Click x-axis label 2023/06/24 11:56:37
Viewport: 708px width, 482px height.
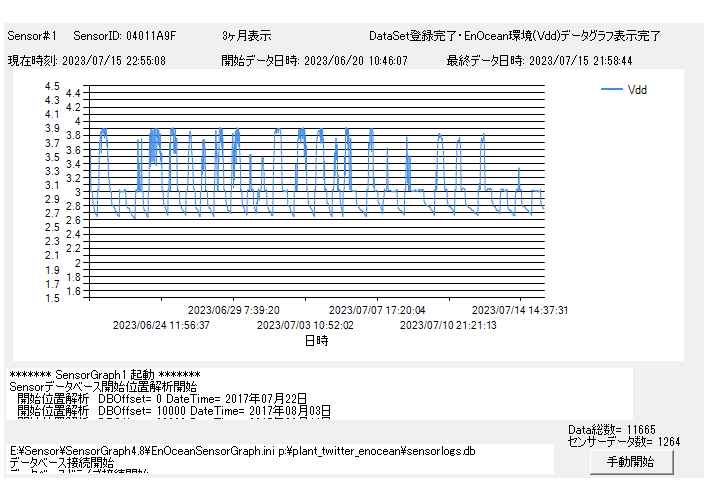coord(161,325)
